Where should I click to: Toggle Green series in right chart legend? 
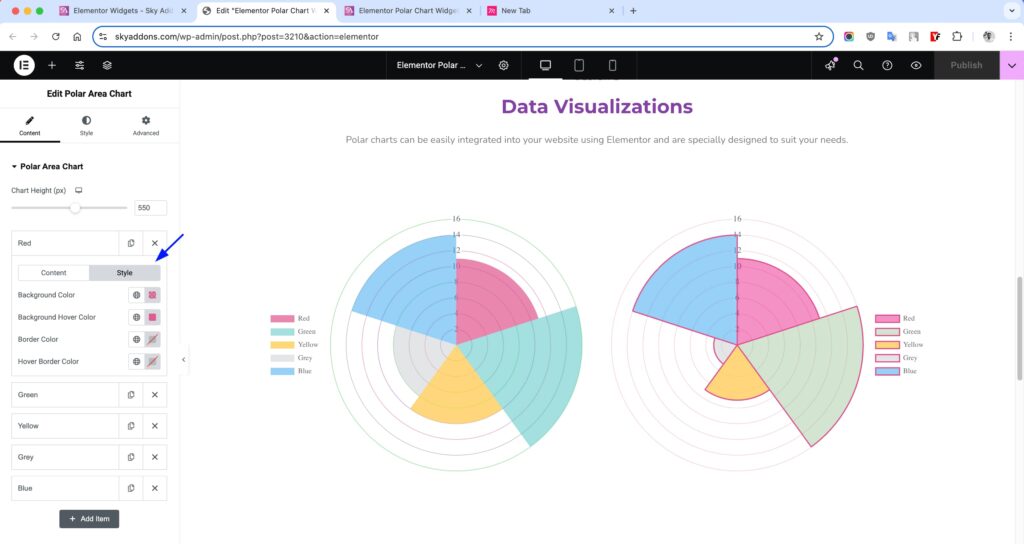pos(898,332)
